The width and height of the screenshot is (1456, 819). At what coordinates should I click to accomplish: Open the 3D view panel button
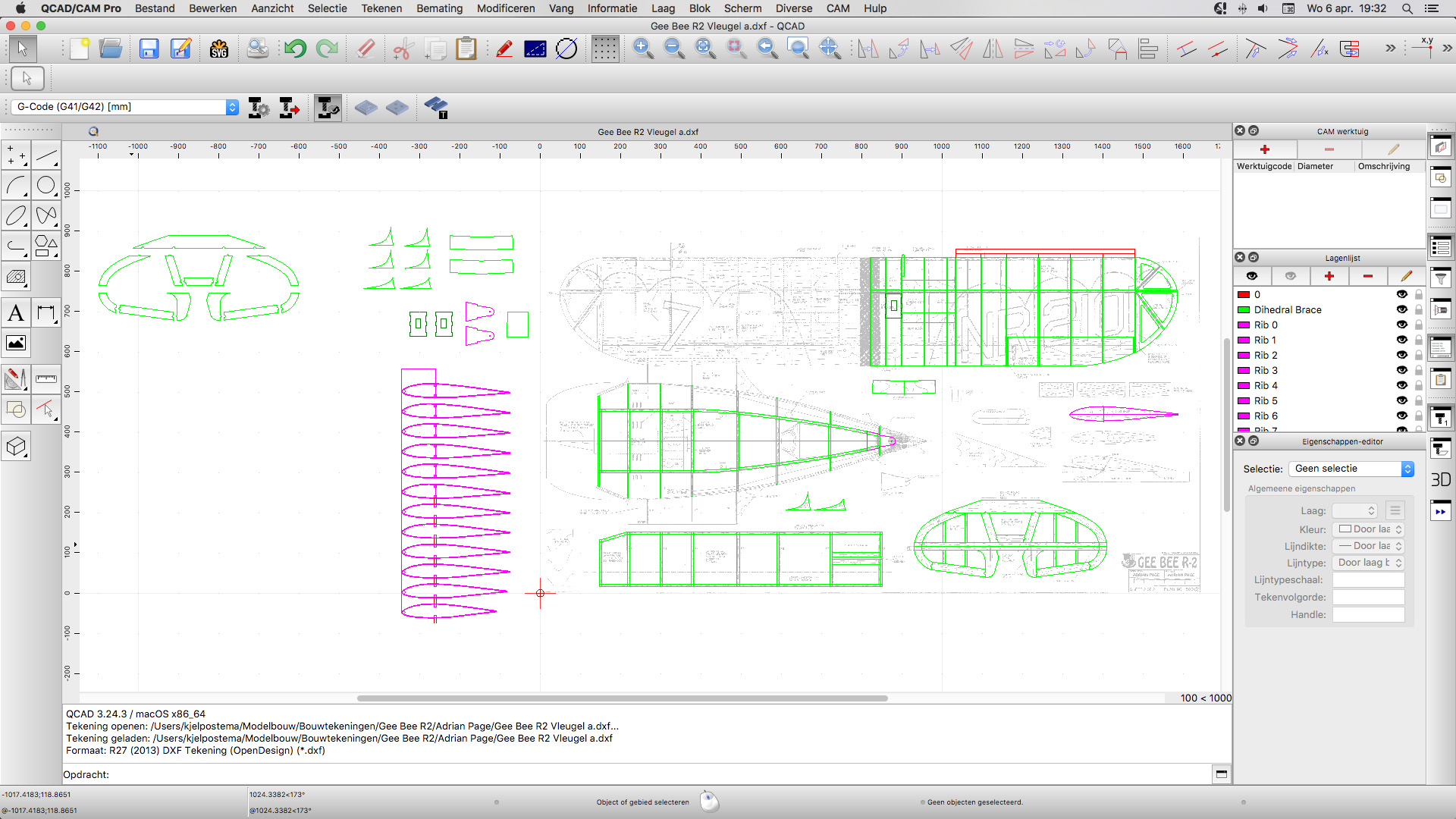pyautogui.click(x=1441, y=480)
